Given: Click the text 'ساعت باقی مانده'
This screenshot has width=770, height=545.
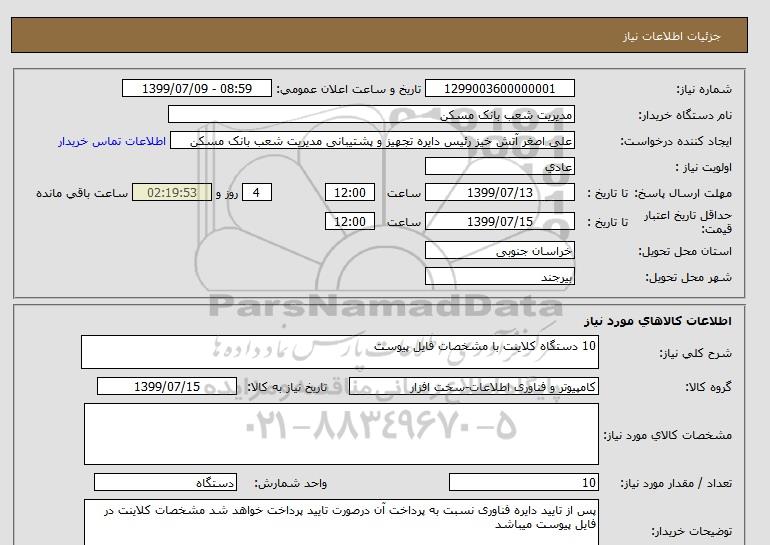Looking at the screenshot, I should 82,193.
